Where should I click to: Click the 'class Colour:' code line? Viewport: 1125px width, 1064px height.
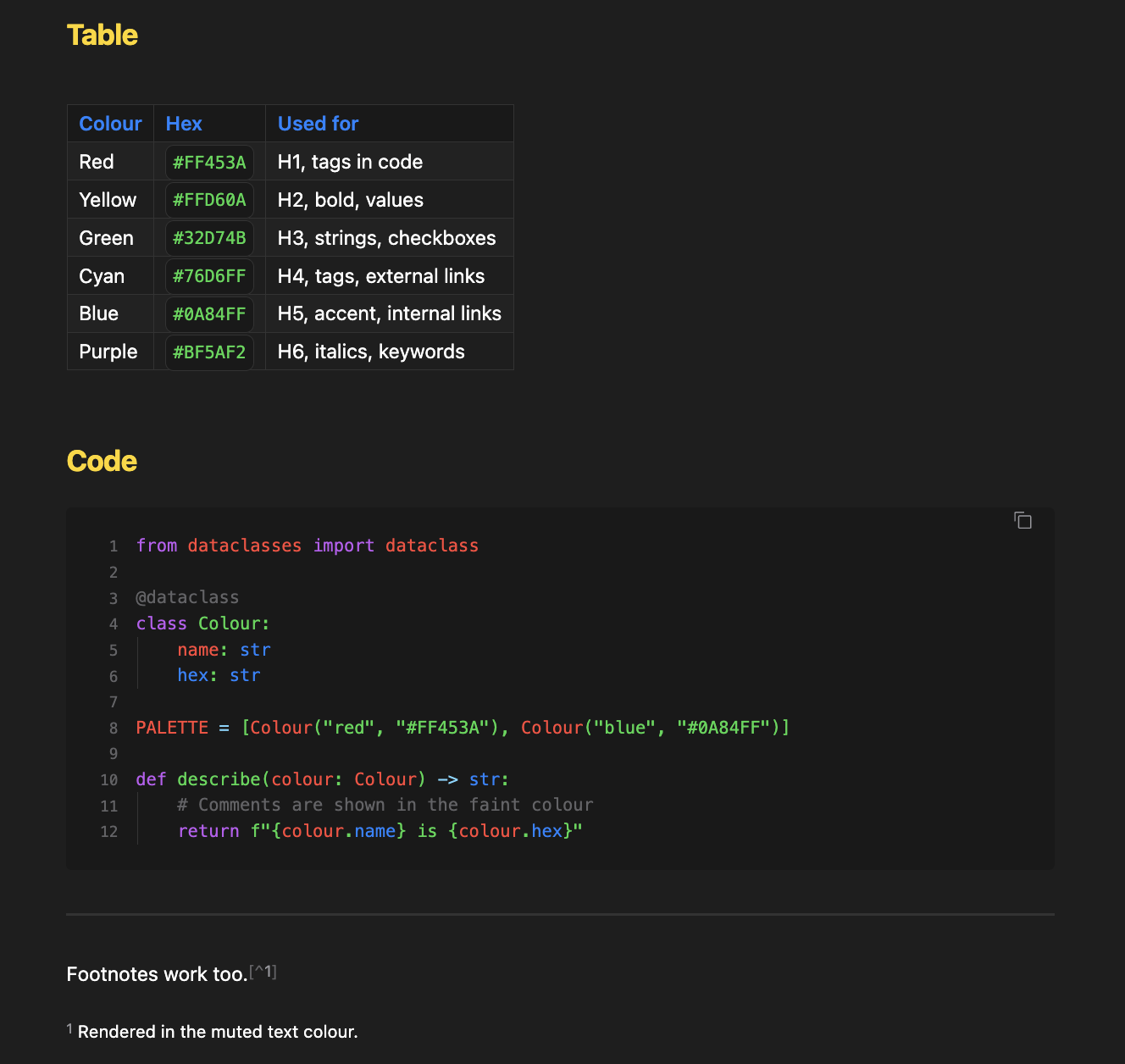[202, 623]
